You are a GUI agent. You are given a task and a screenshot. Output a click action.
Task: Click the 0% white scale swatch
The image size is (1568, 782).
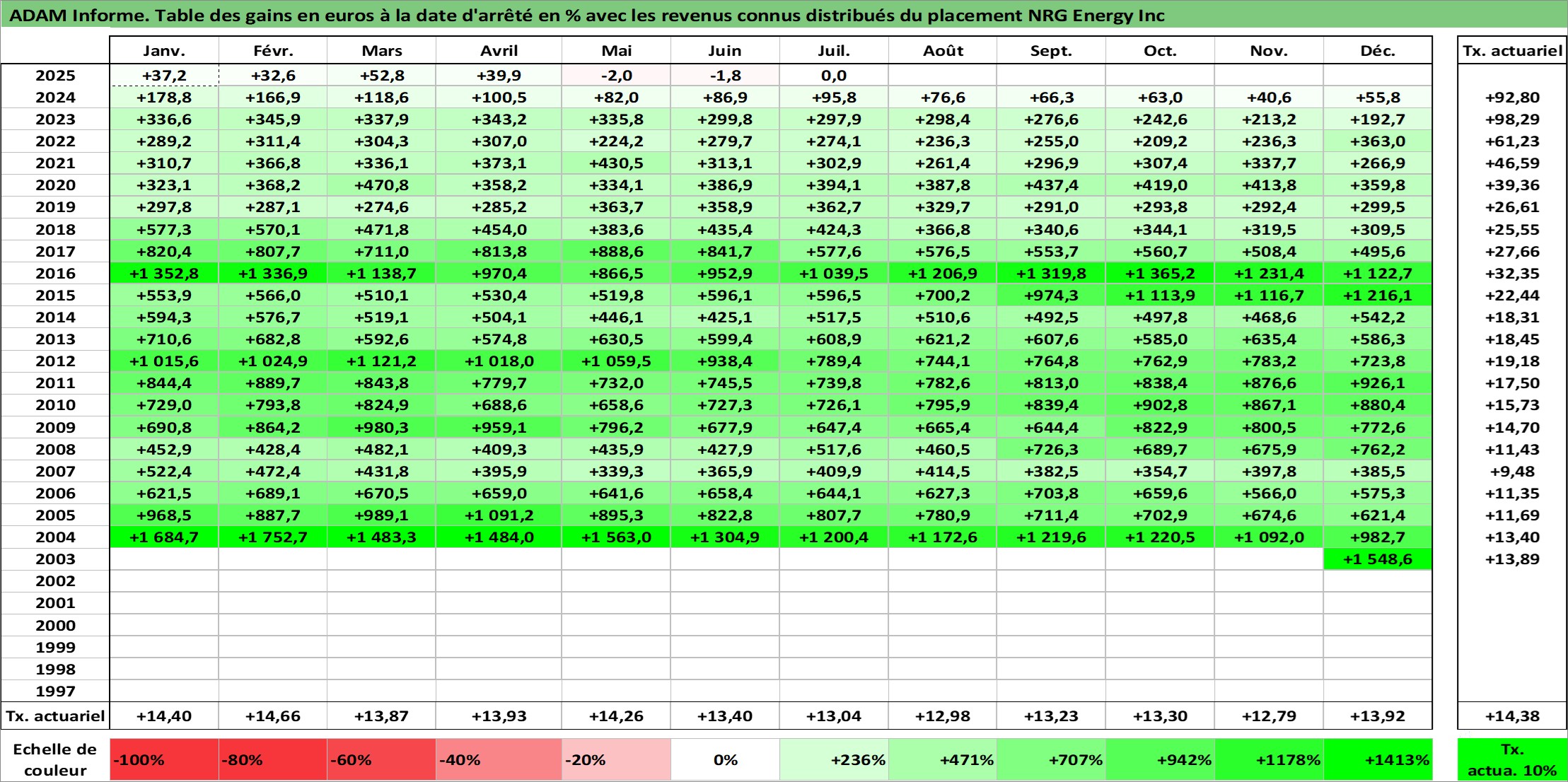tap(725, 759)
